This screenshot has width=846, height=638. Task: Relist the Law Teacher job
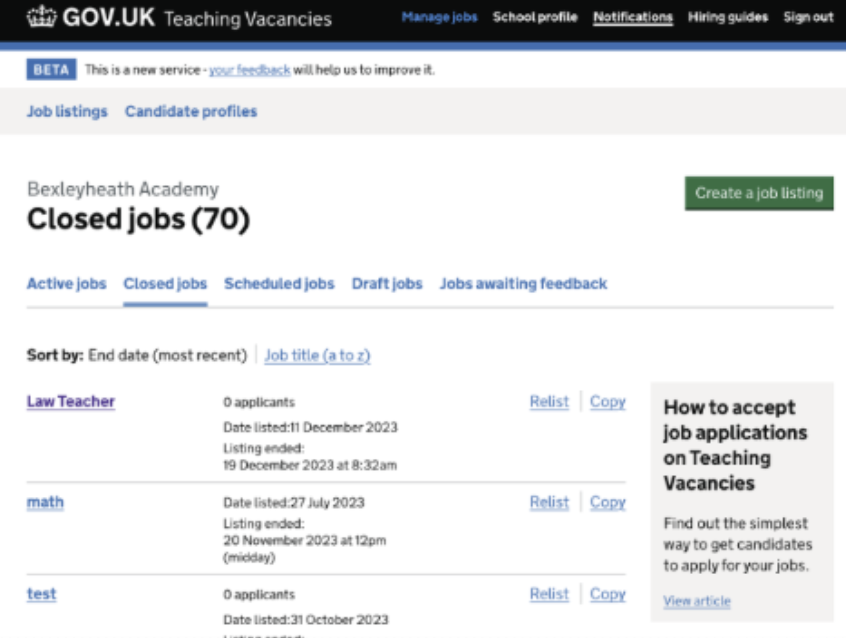(549, 402)
